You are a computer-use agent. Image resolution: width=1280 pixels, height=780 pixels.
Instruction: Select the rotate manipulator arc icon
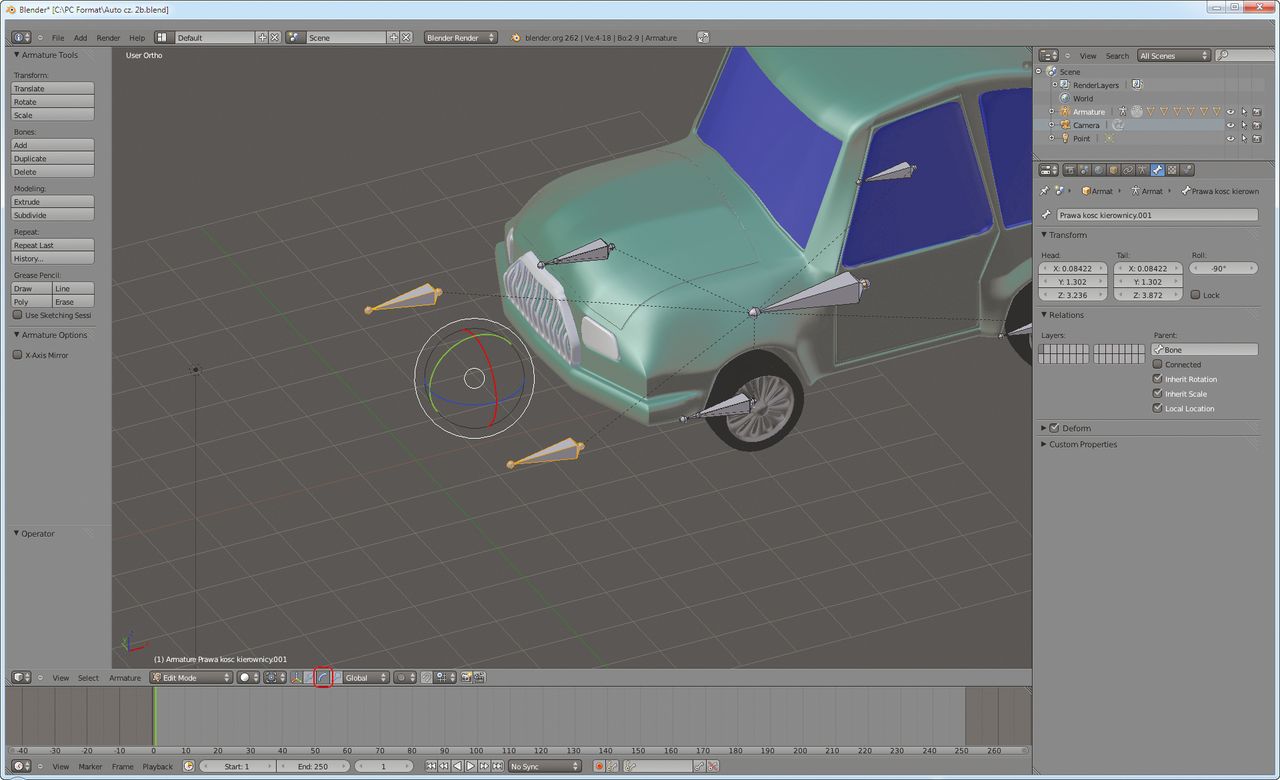click(x=323, y=677)
